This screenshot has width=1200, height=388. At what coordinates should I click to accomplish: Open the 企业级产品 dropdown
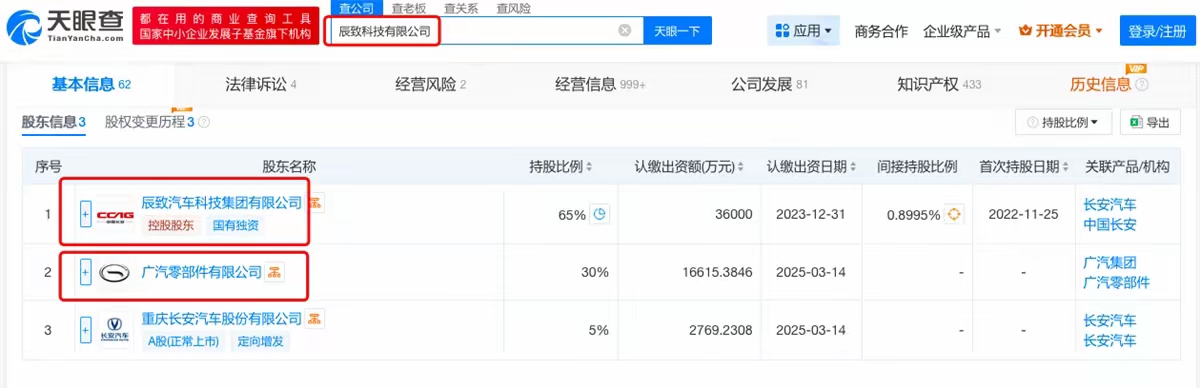(962, 31)
